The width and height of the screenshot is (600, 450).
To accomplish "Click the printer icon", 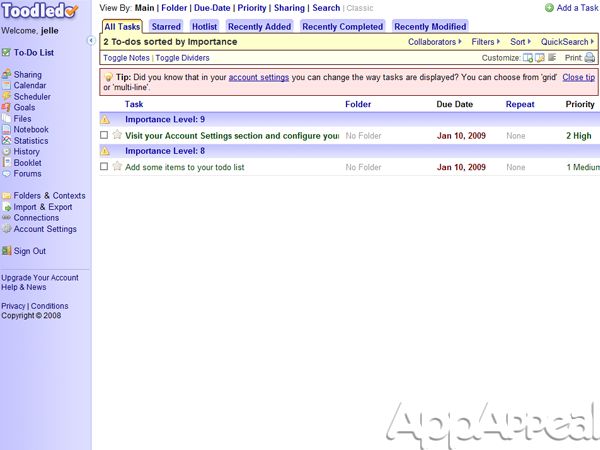I will click(590, 58).
